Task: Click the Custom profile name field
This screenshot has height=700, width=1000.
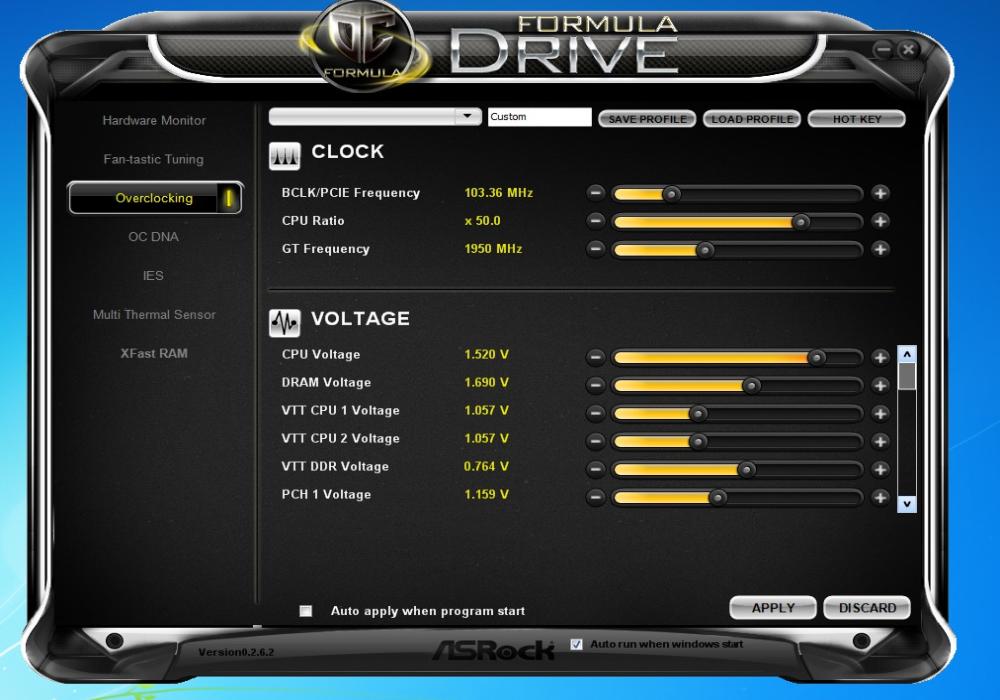Action: click(540, 117)
